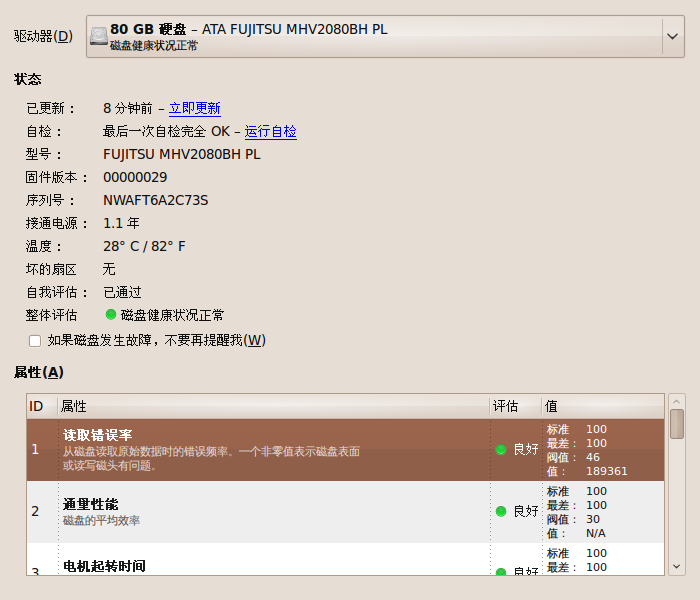Select the 读取错误率 attribute row

coord(346,450)
